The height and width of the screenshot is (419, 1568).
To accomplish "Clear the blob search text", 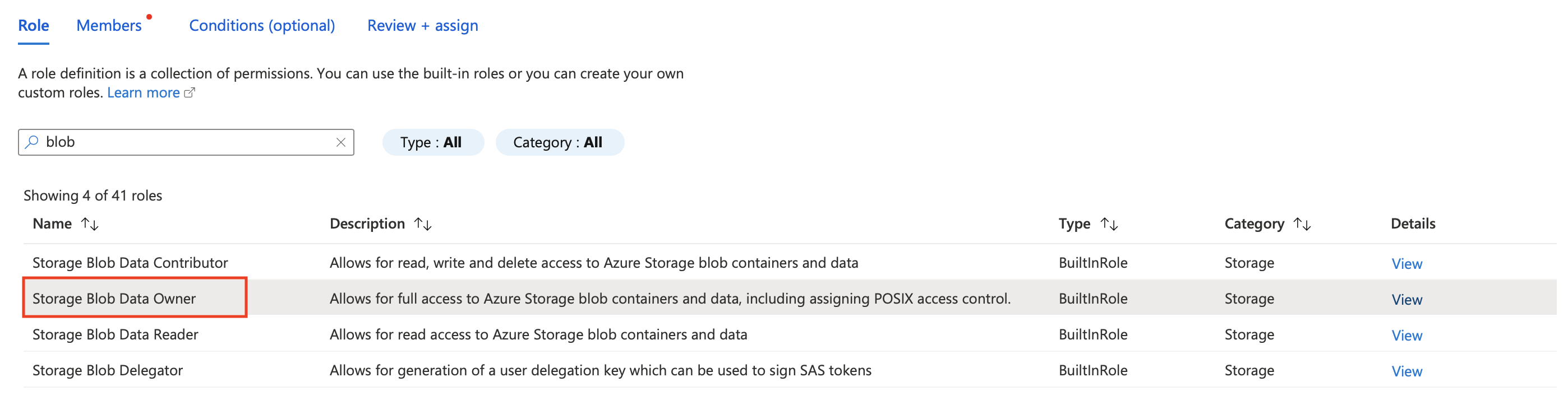I will coord(341,142).
